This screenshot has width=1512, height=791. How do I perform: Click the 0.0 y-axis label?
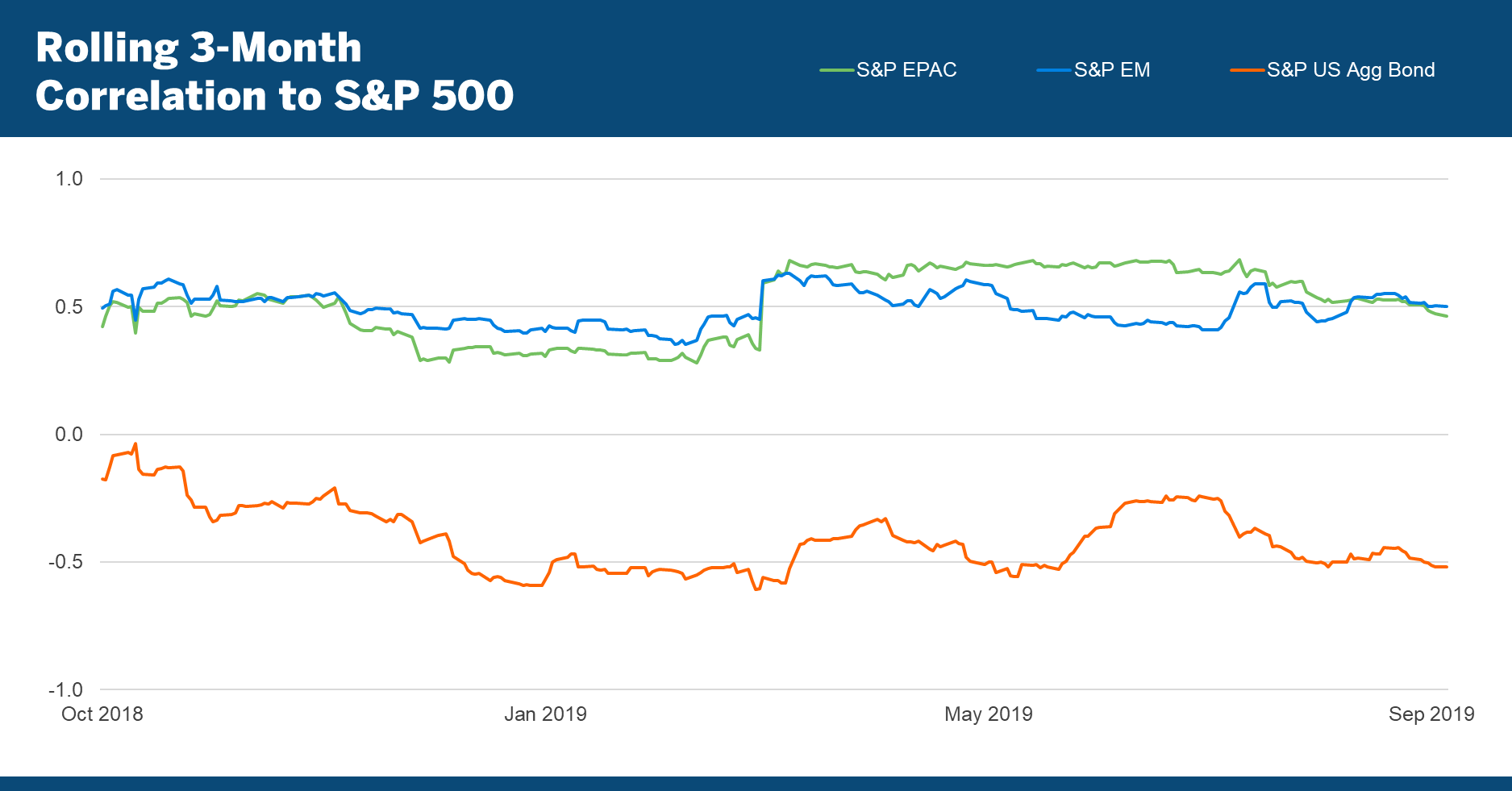click(x=69, y=435)
